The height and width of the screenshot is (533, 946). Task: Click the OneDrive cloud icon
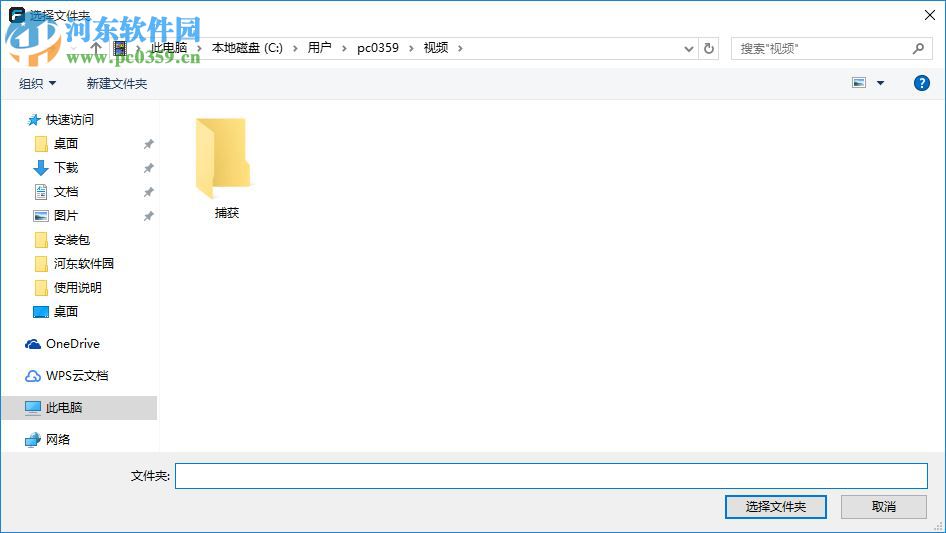coord(33,344)
